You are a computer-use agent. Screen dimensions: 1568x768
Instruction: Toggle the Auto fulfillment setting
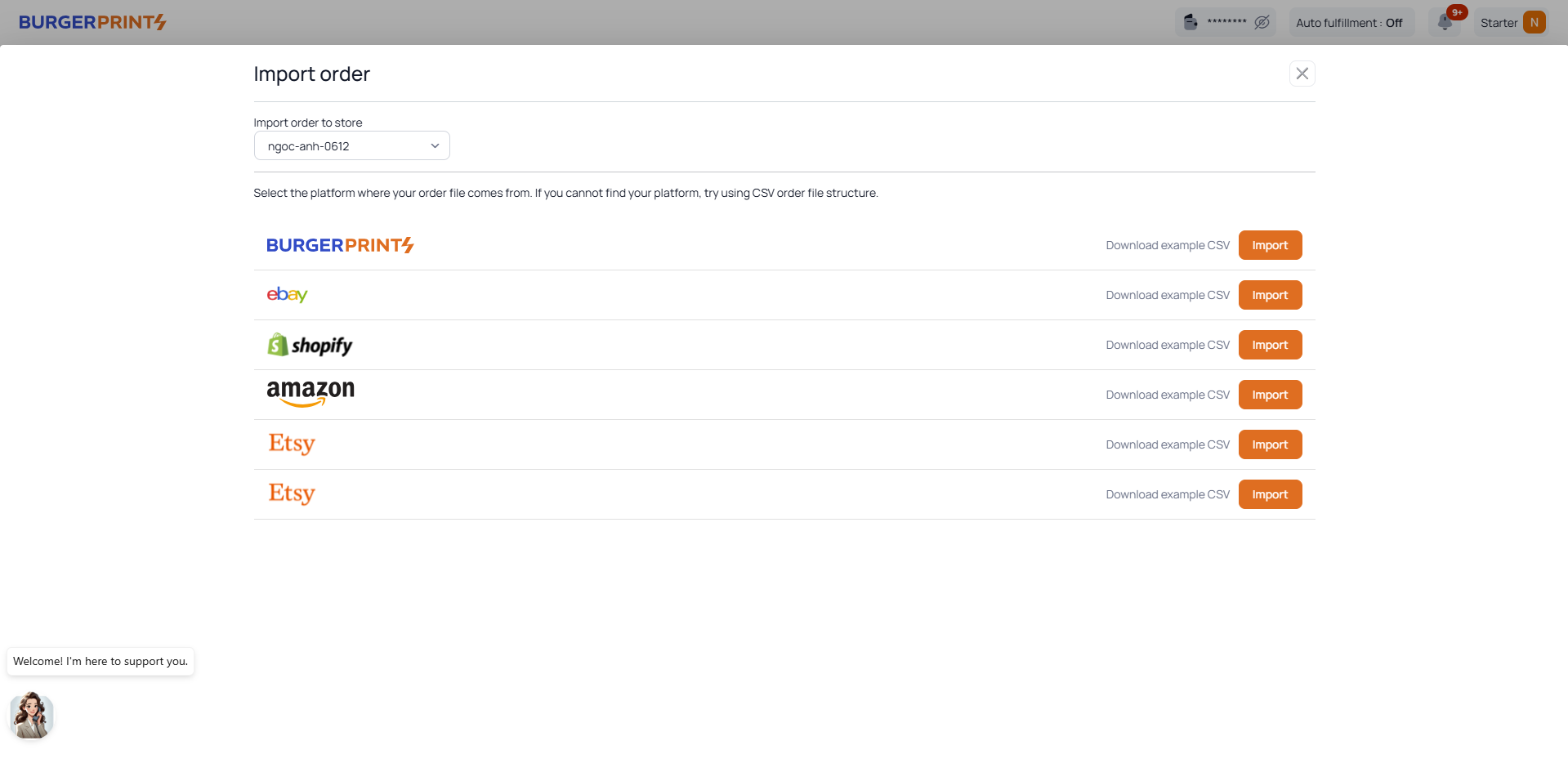(1349, 23)
